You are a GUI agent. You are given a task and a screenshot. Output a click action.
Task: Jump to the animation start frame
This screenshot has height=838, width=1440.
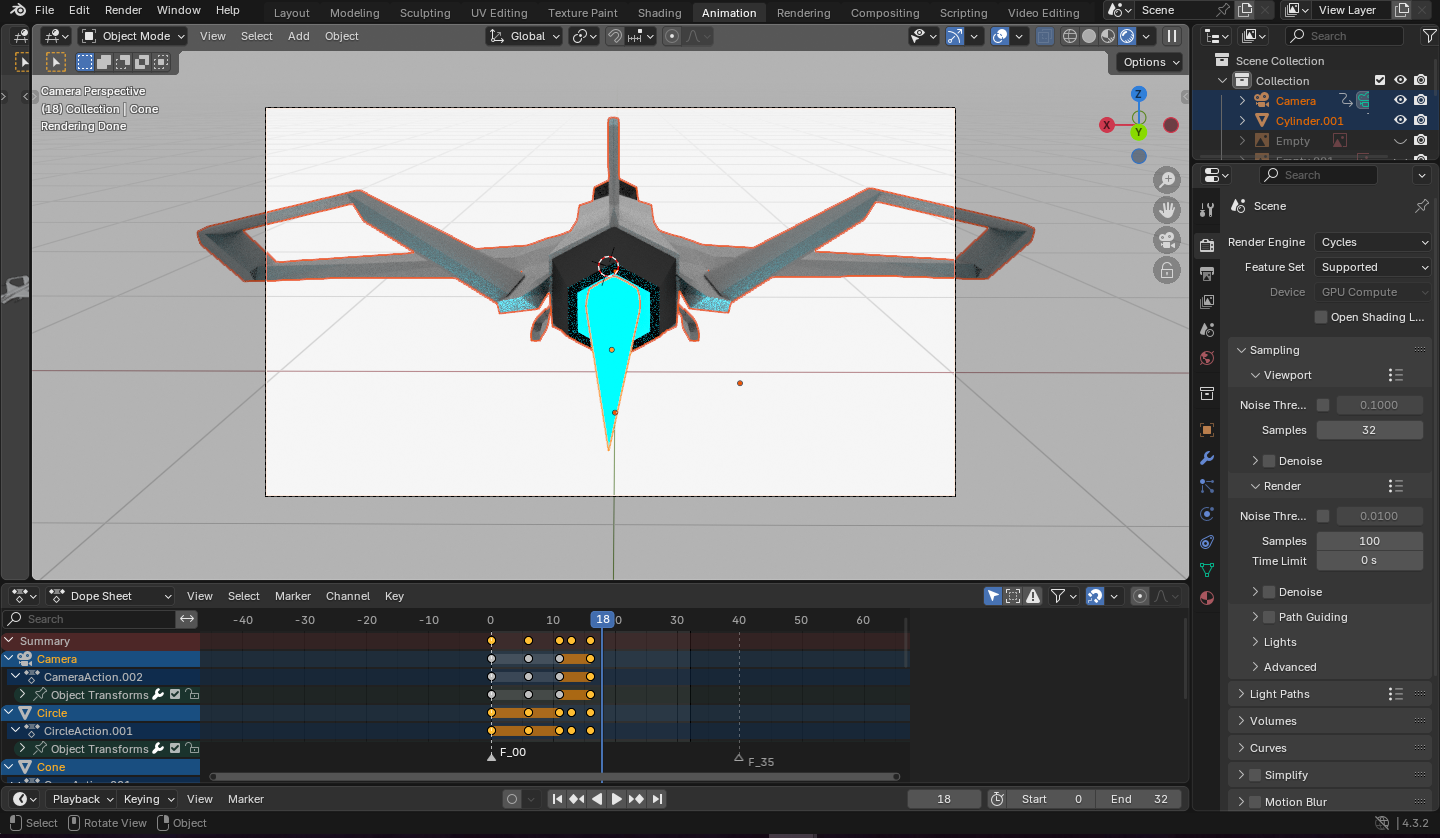coord(558,799)
